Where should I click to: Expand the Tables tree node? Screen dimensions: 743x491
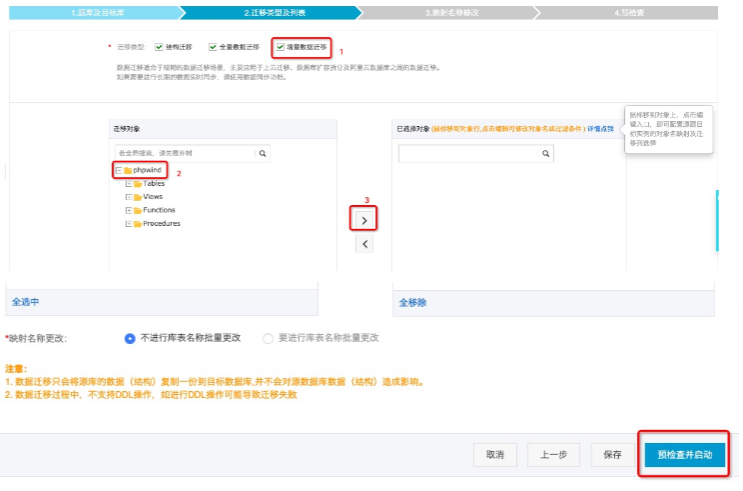[x=128, y=183]
